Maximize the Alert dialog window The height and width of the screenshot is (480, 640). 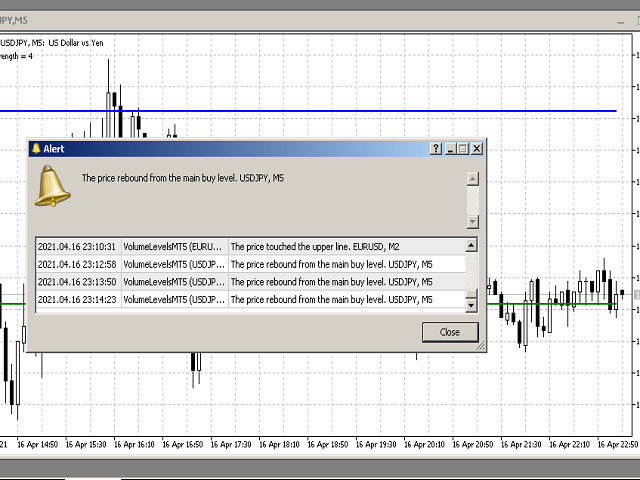click(463, 149)
